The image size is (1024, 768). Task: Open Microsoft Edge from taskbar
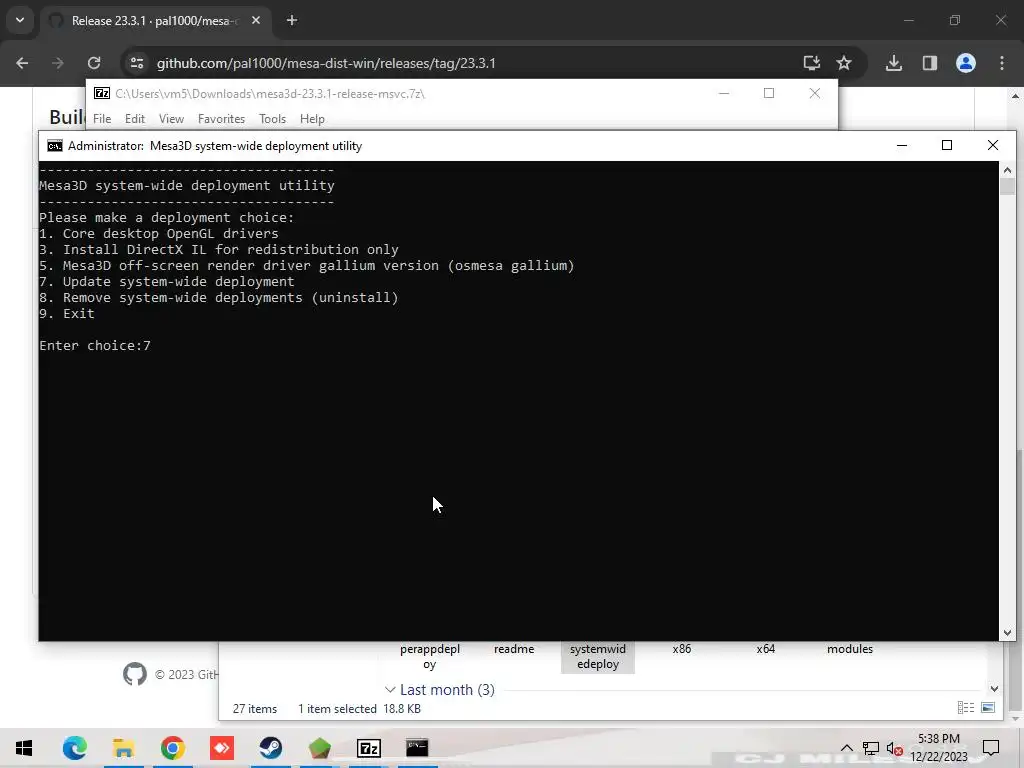click(74, 748)
